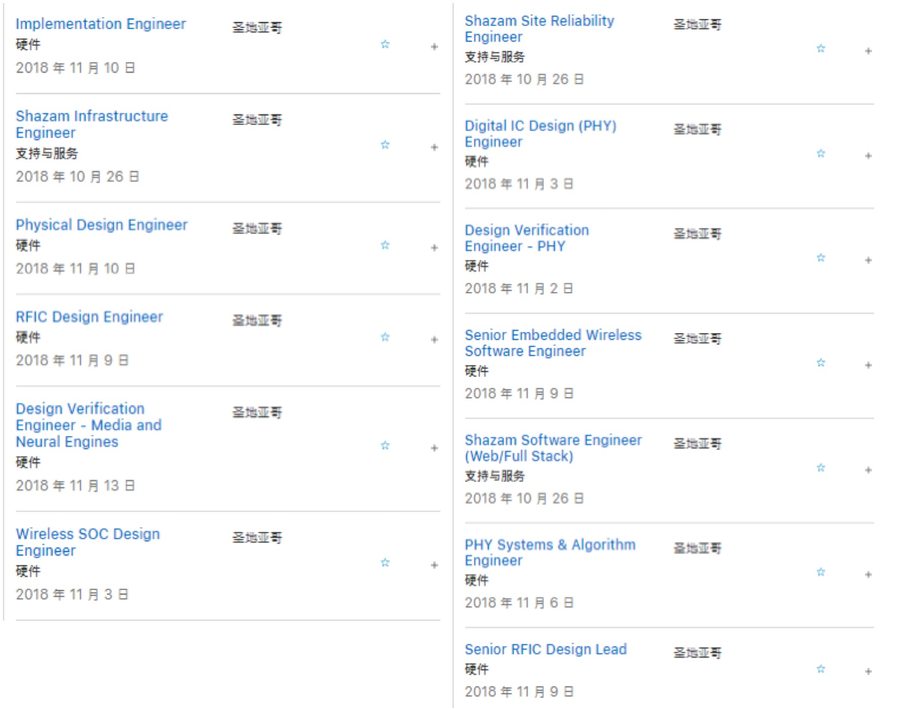Expand Design Verification Engineer Media and Neural Engines
Viewport: 900px width, 710px height.
tap(435, 448)
